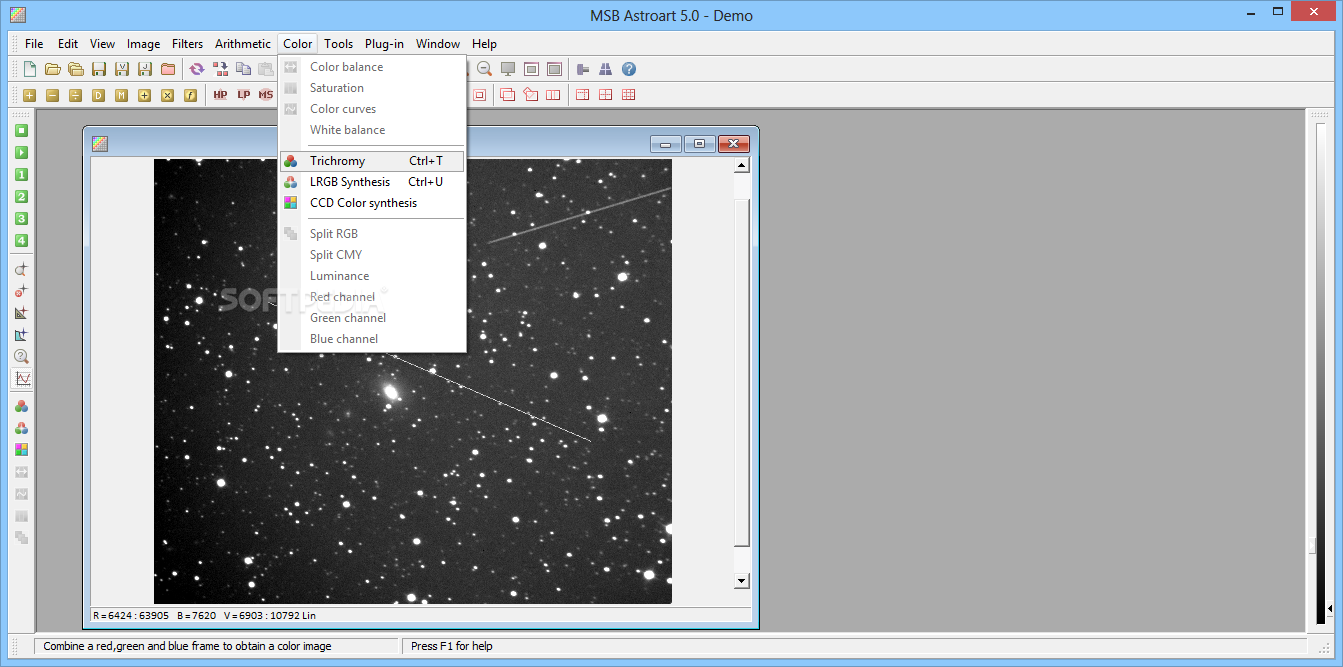Click the green number 4 icon
This screenshot has width=1343, height=667.
[x=21, y=241]
